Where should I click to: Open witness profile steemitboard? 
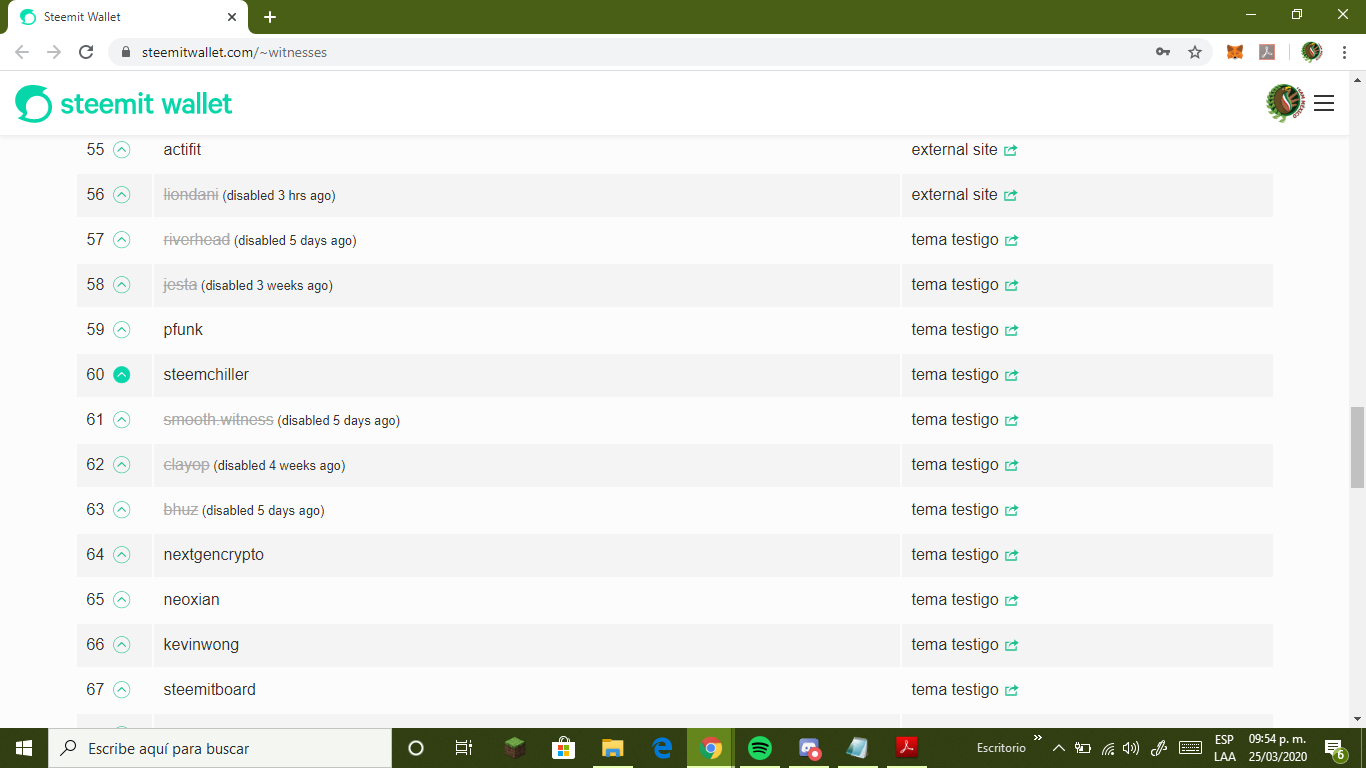(209, 690)
